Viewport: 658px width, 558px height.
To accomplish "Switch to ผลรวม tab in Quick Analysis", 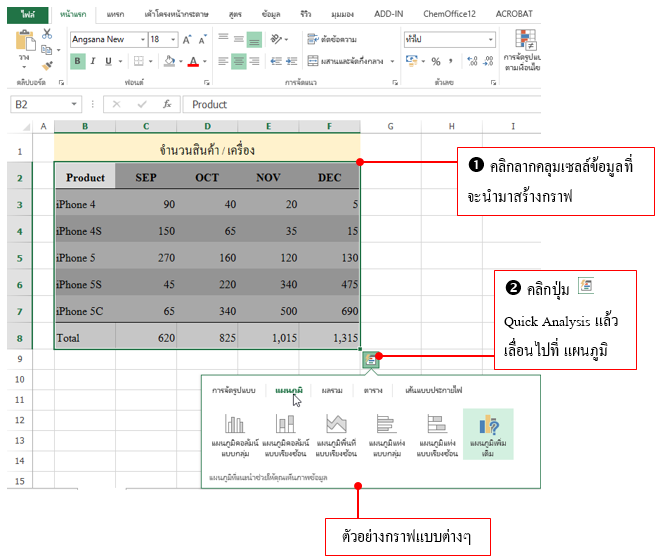I will pos(333,389).
